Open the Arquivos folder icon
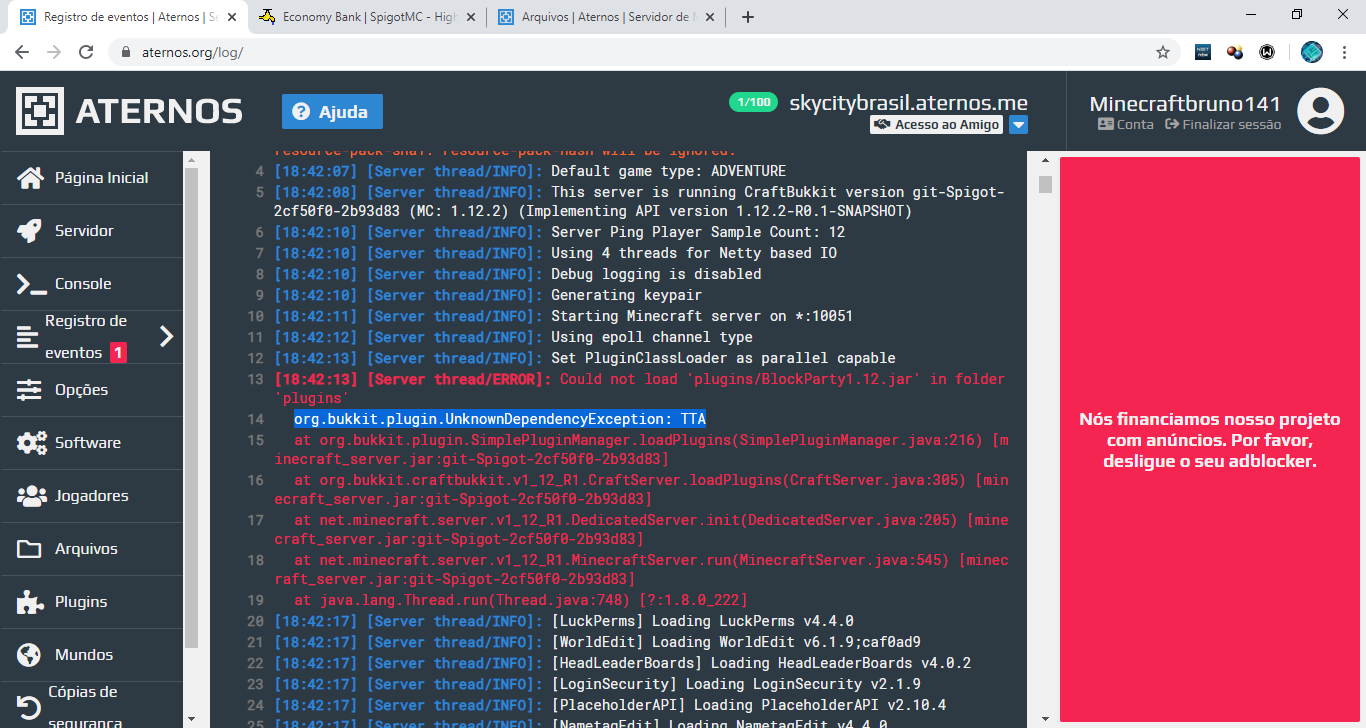Image resolution: width=1366 pixels, height=728 pixels. (x=30, y=549)
